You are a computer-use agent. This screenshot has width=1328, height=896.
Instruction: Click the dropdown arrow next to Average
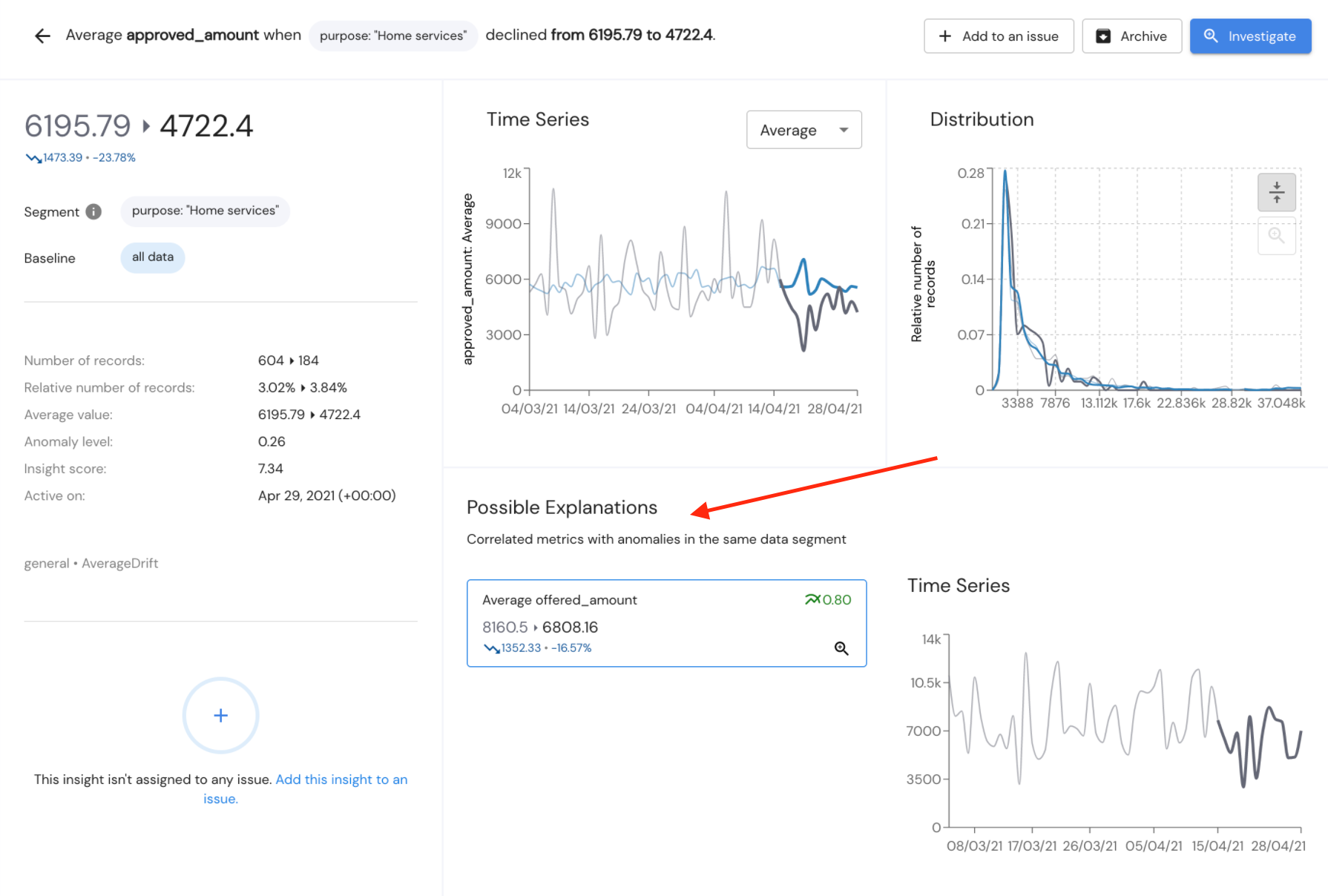pos(844,130)
